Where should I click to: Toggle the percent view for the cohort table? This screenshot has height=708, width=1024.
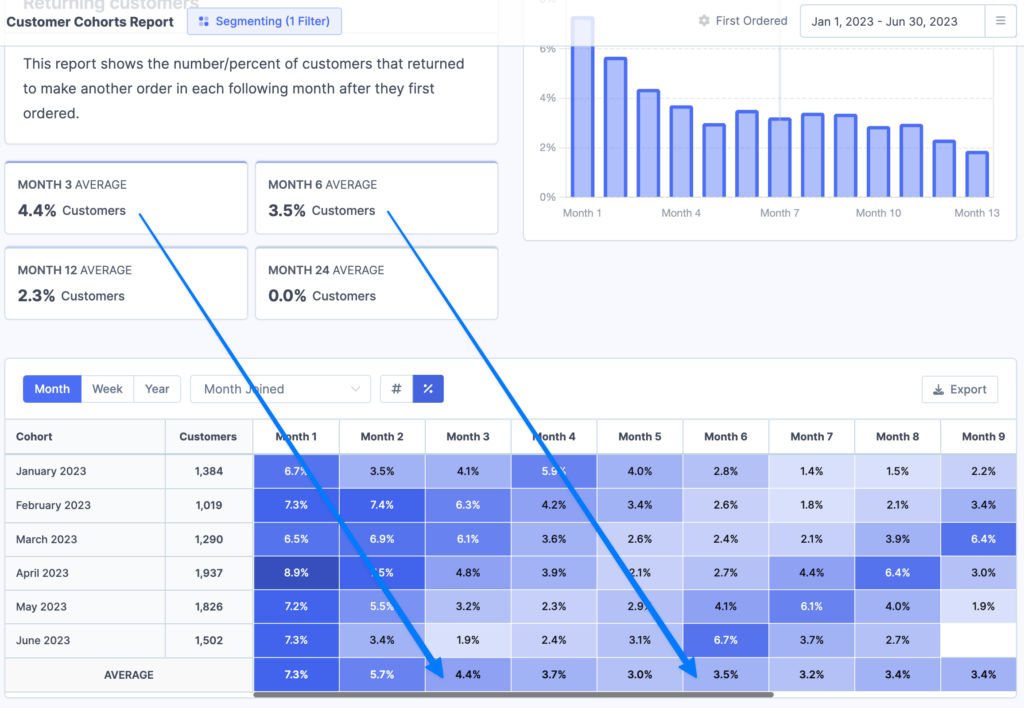click(x=428, y=388)
